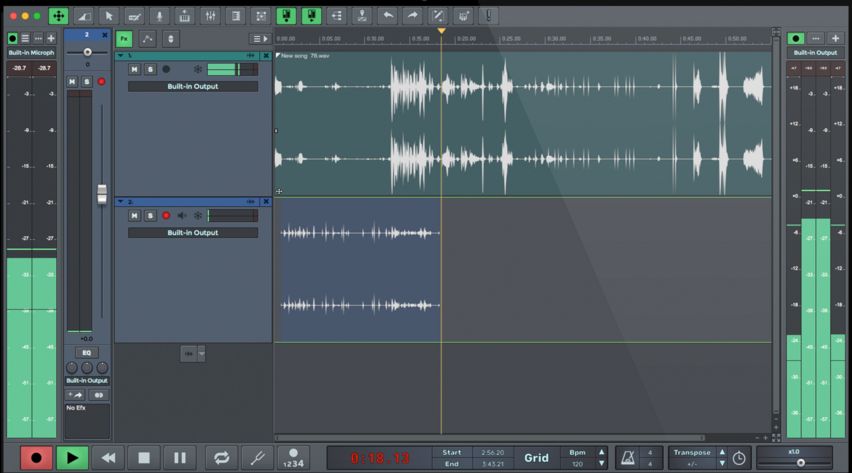The width and height of the screenshot is (852, 473).
Task: Mute track 2
Action: [134, 216]
